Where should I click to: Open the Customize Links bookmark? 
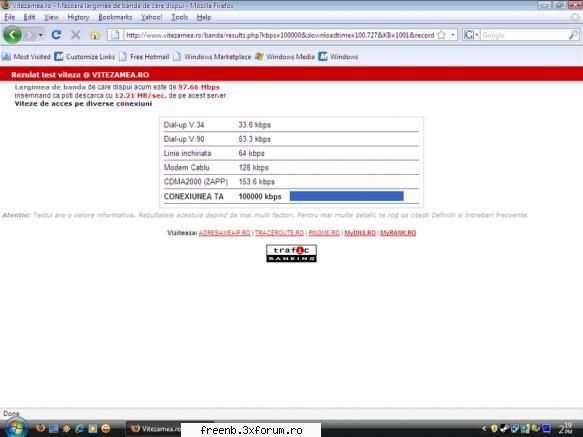85,57
